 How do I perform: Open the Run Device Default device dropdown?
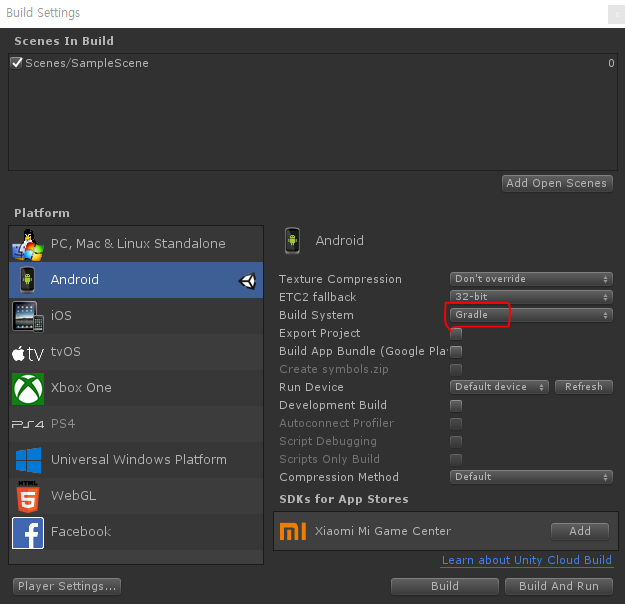(x=499, y=387)
